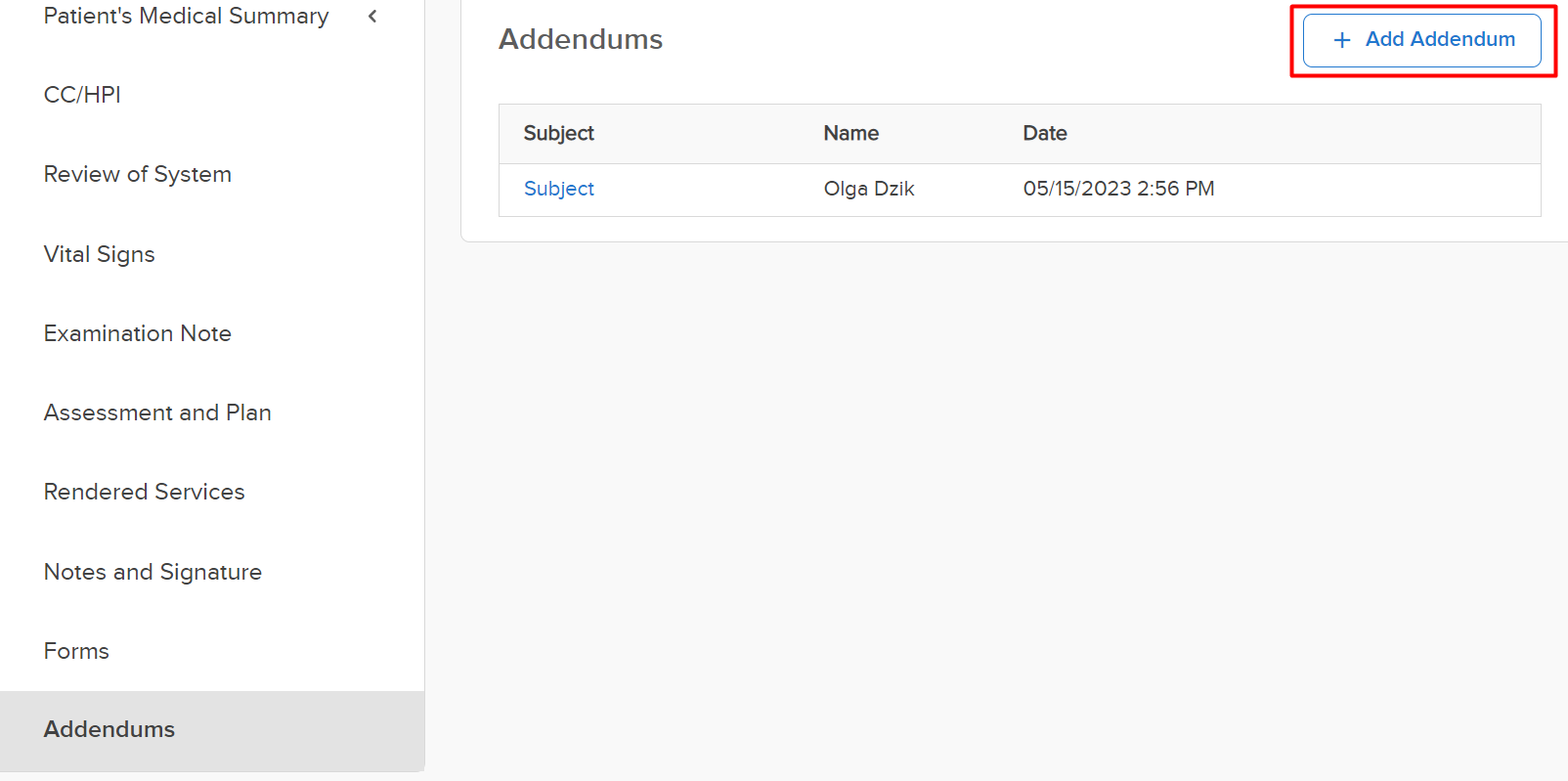This screenshot has width=1568, height=781.
Task: Open the Forms section
Action: coord(76,651)
